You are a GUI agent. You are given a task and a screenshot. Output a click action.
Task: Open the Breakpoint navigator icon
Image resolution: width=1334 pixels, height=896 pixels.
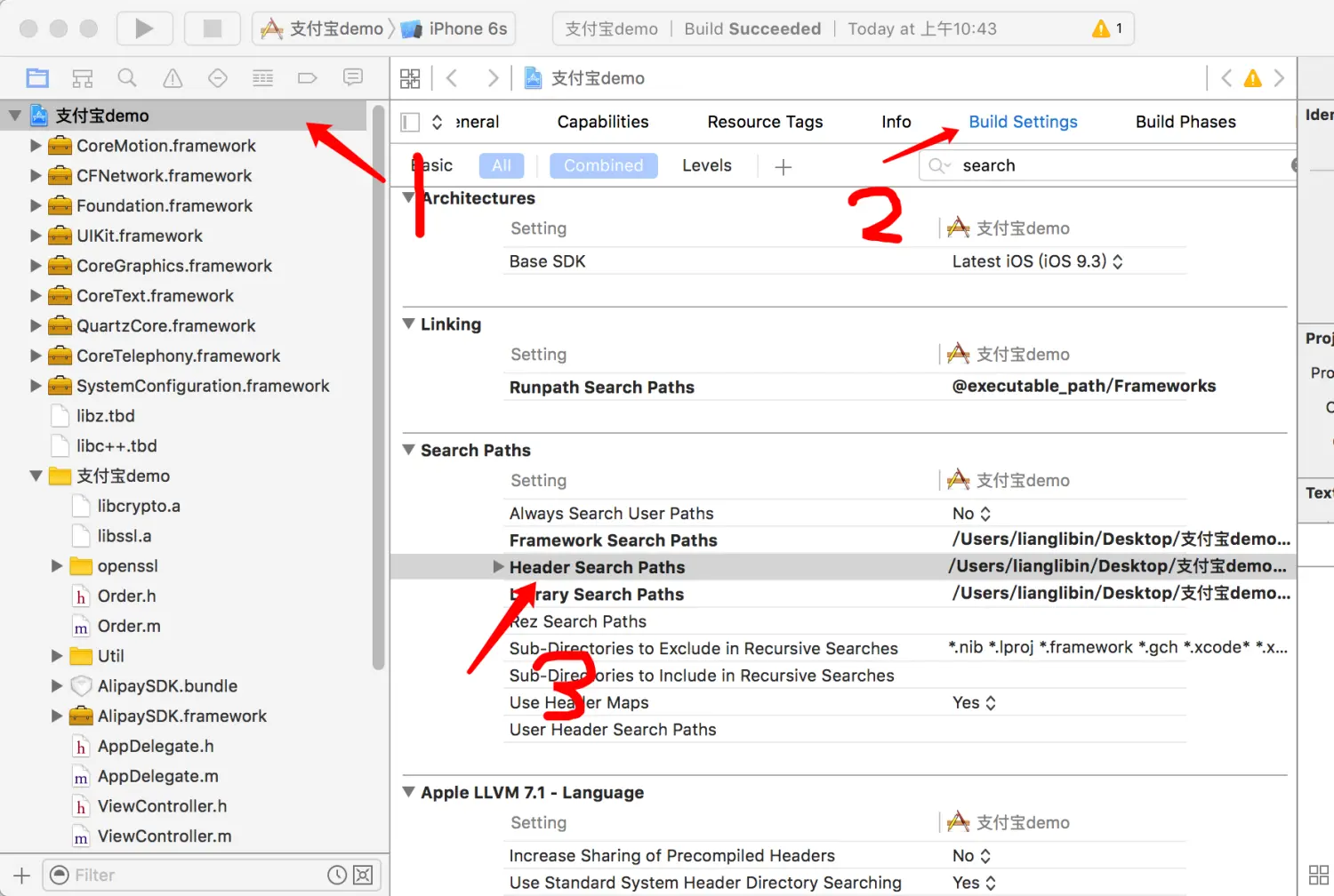[x=308, y=78]
